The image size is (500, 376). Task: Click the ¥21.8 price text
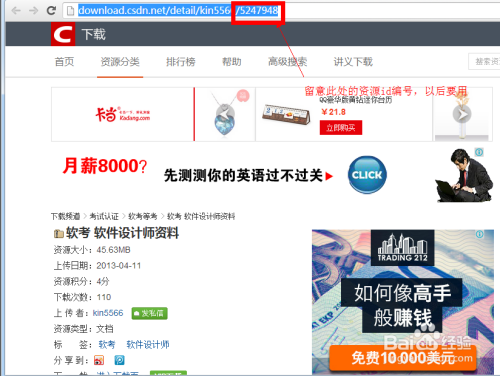[x=333, y=112]
